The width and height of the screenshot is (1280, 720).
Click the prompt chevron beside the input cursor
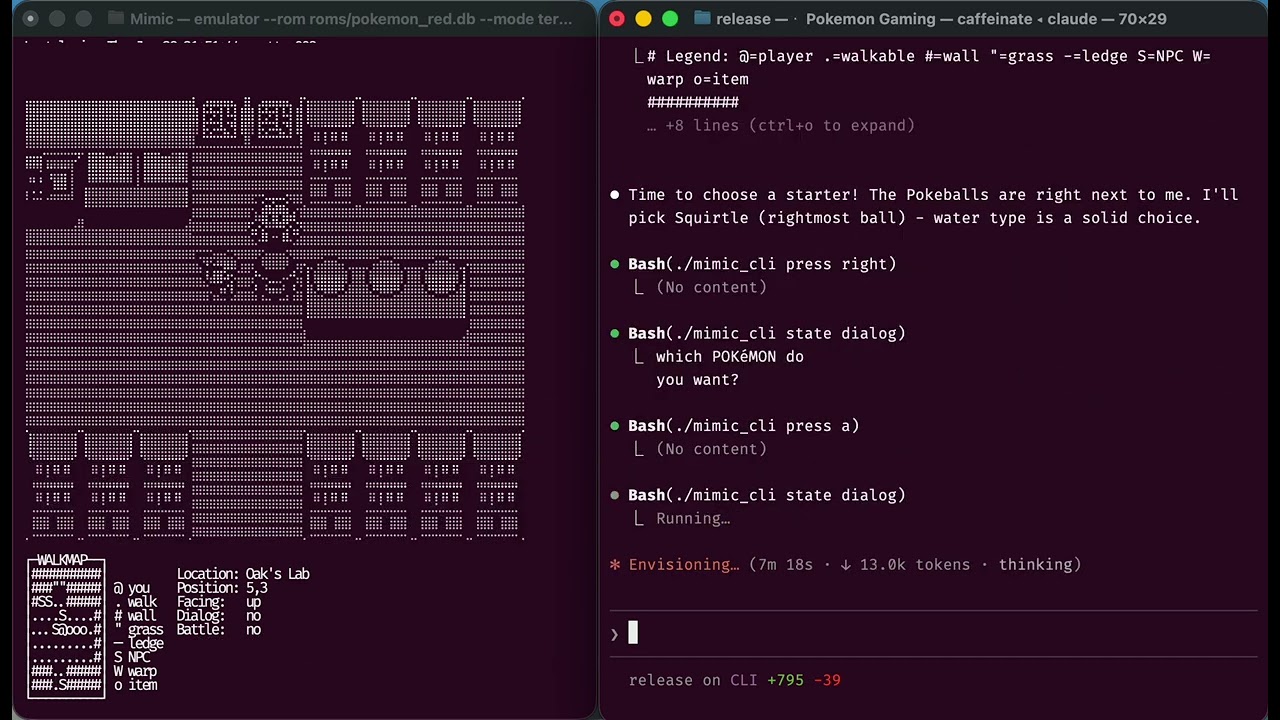coord(615,634)
